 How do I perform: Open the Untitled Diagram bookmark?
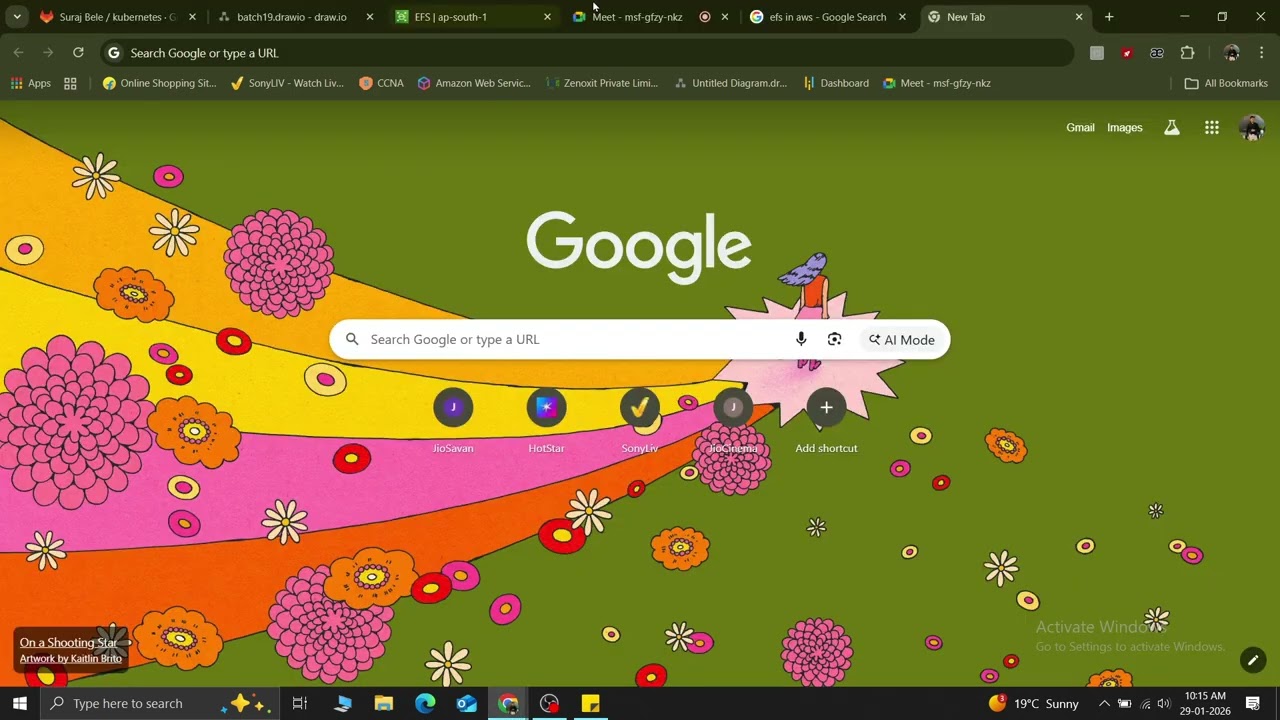pyautogui.click(x=731, y=83)
